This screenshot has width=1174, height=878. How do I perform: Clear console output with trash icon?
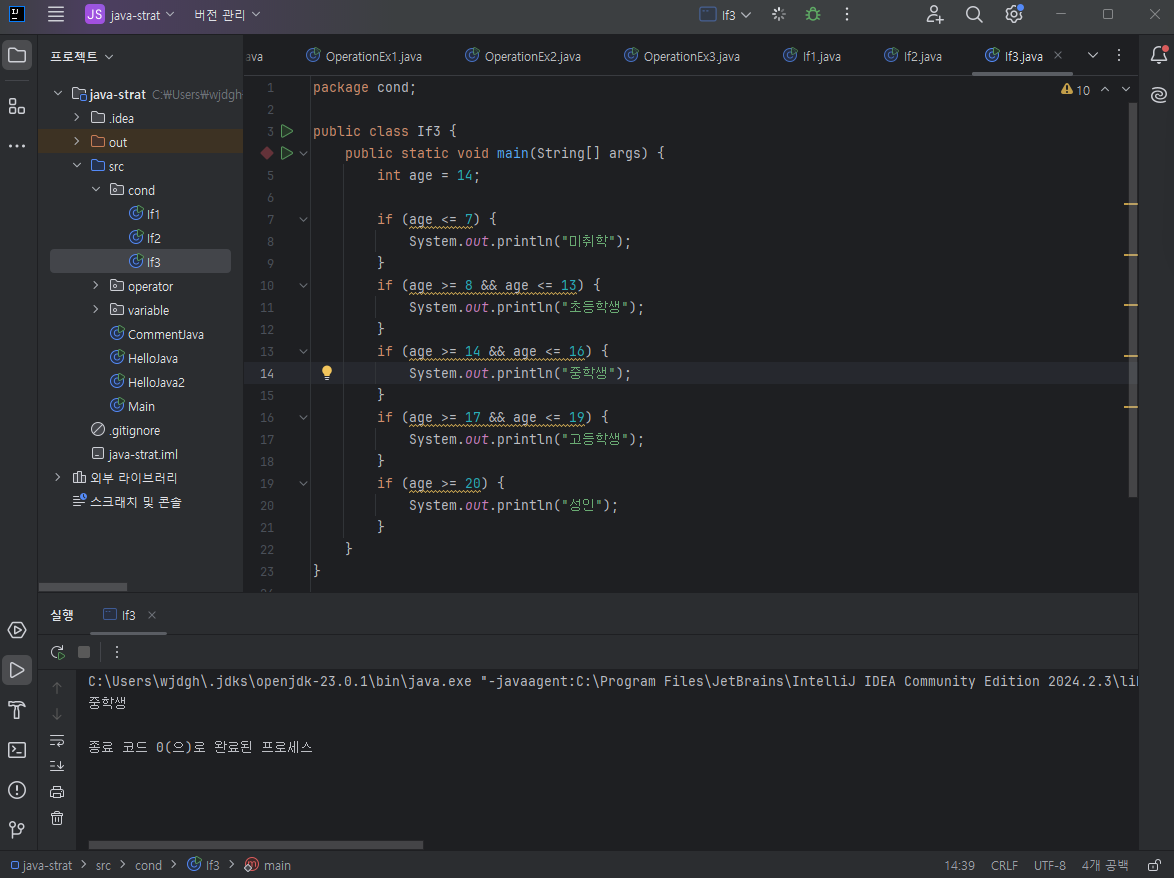coord(57,817)
